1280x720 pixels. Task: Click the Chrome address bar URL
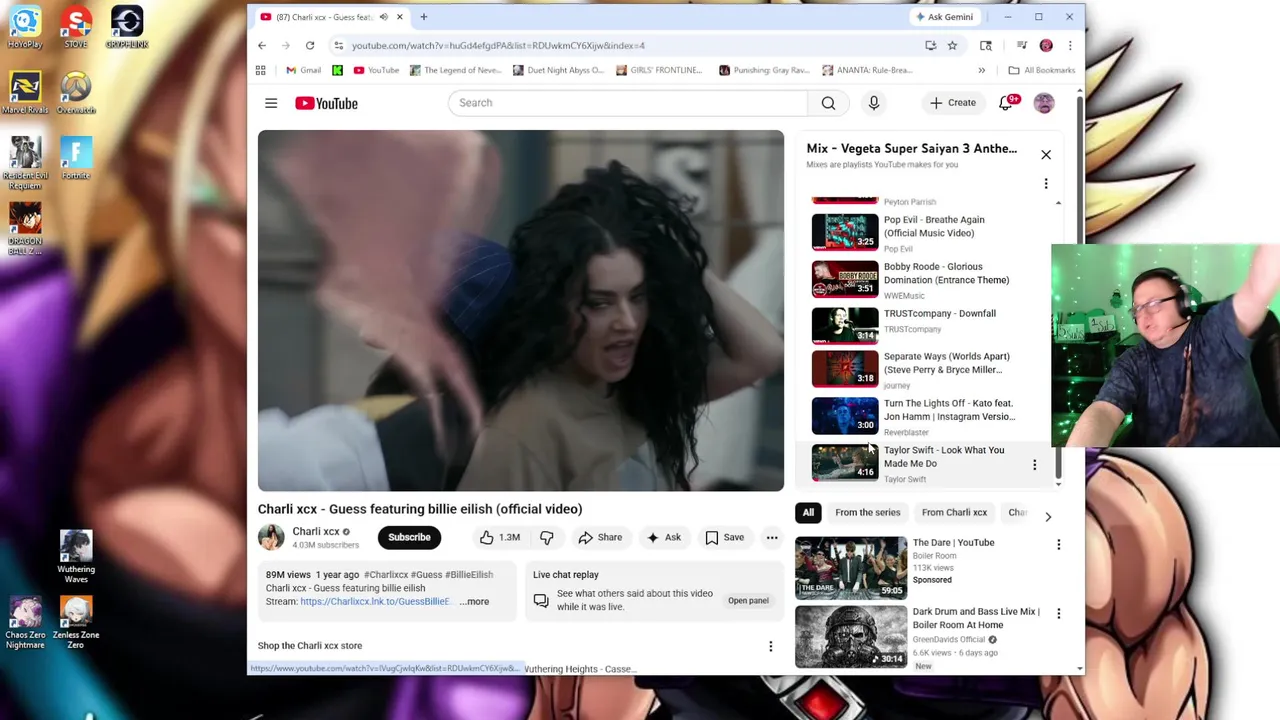(498, 45)
